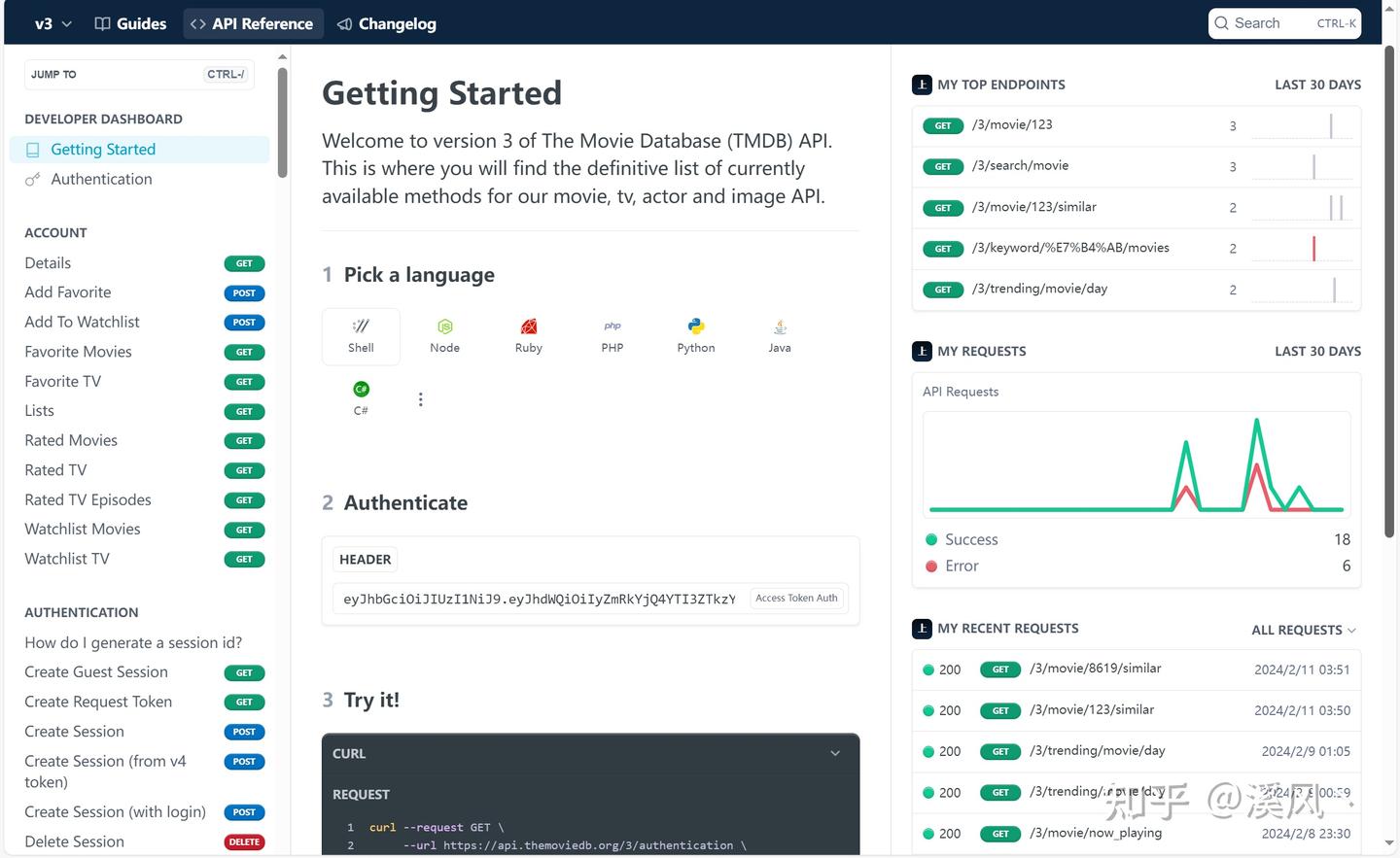Open the /3/search/movie top endpoint
The image size is (1400, 858).
click(x=1020, y=165)
